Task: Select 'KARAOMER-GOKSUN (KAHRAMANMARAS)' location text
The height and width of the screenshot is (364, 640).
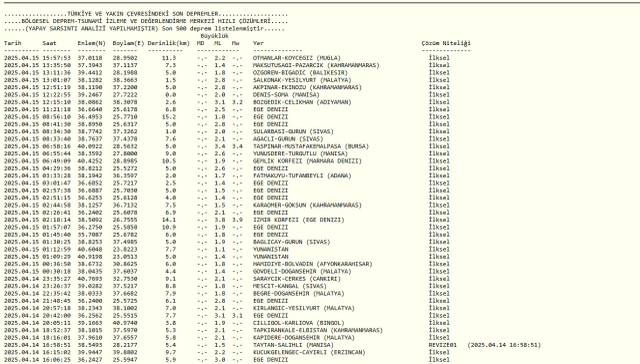Action: tap(307, 205)
